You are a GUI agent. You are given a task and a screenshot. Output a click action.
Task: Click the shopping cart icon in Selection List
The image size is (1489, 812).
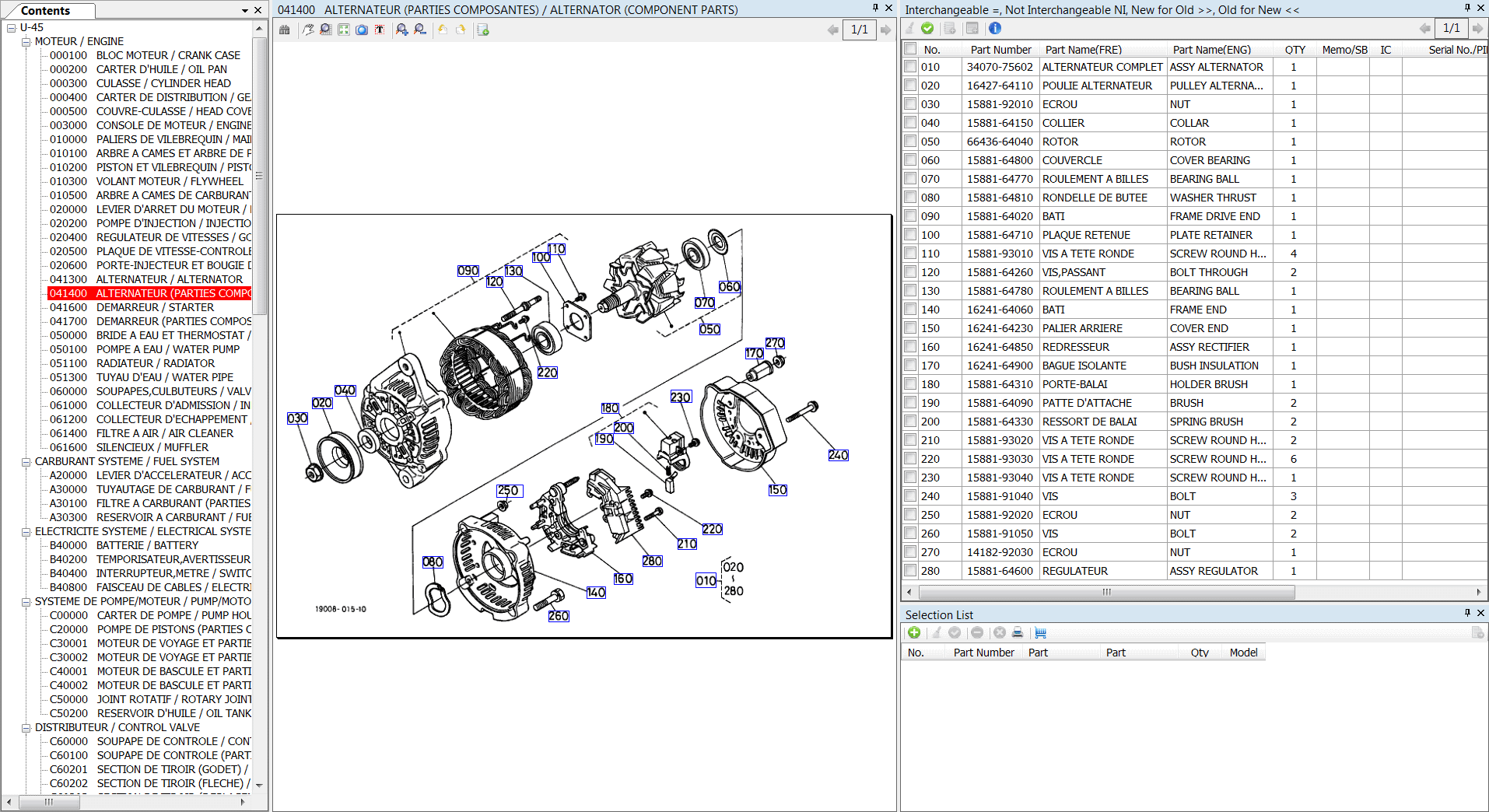[1040, 632]
